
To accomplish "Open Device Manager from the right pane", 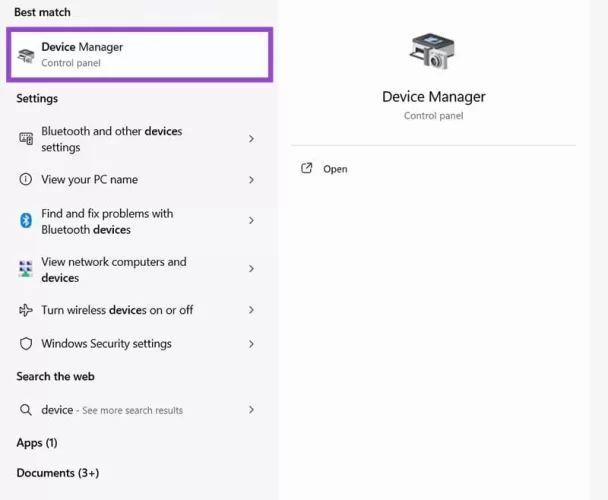I will 335,169.
